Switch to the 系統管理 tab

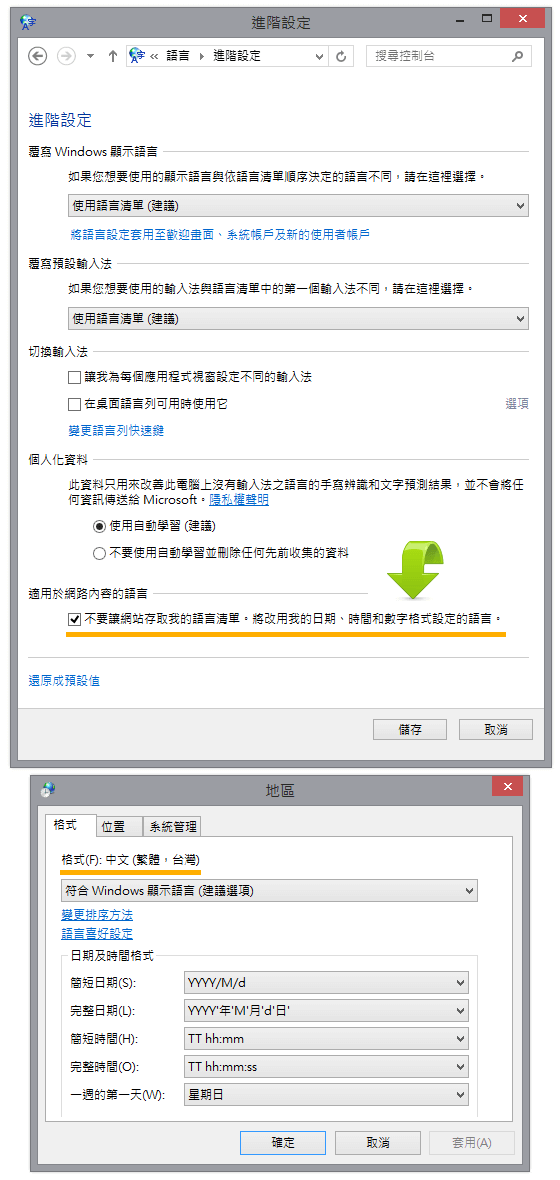point(172,826)
